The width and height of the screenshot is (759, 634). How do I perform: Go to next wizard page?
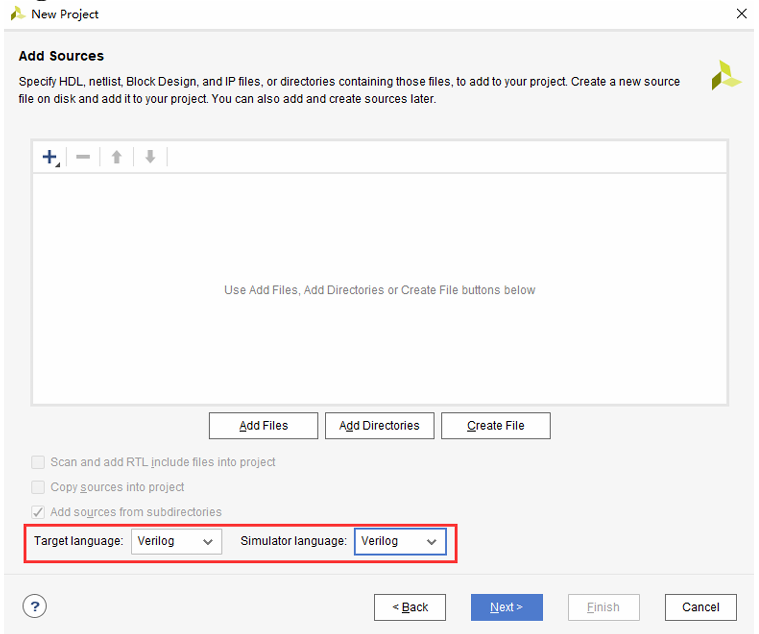coord(507,607)
